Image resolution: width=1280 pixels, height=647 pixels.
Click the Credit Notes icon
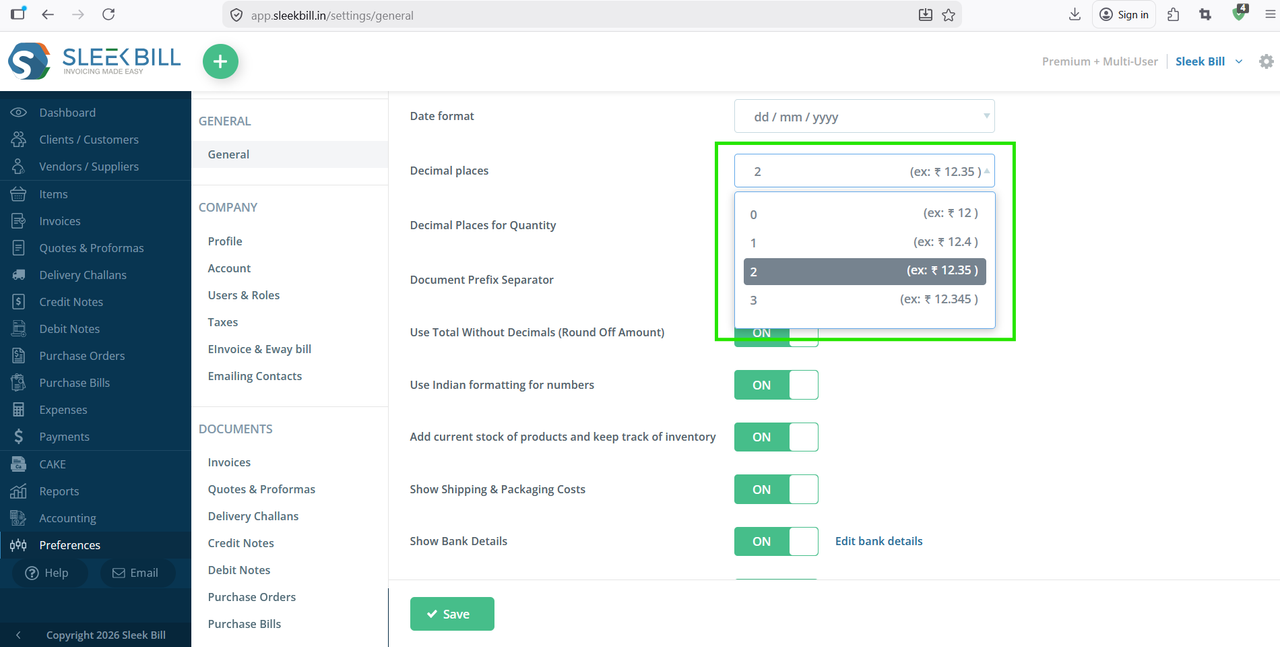(x=18, y=301)
